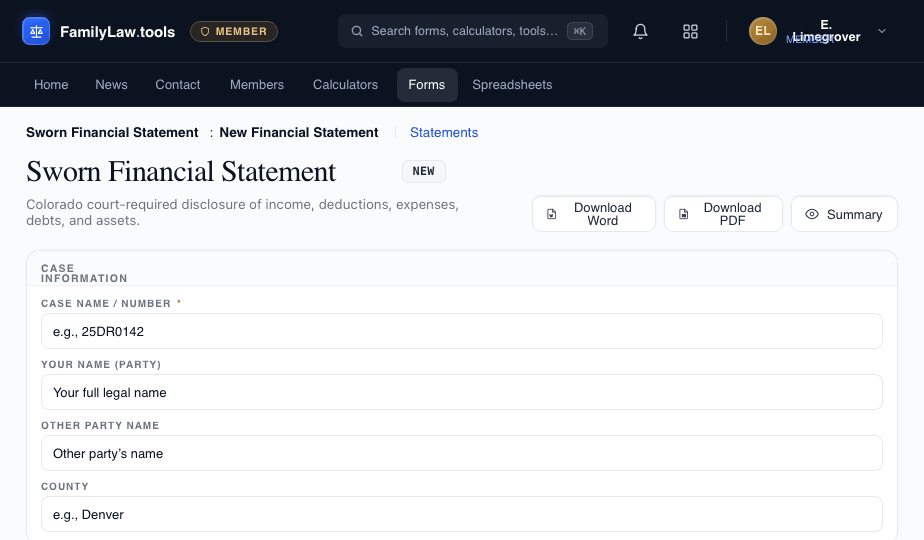Click the County input field
This screenshot has height=540, width=924.
click(x=461, y=515)
